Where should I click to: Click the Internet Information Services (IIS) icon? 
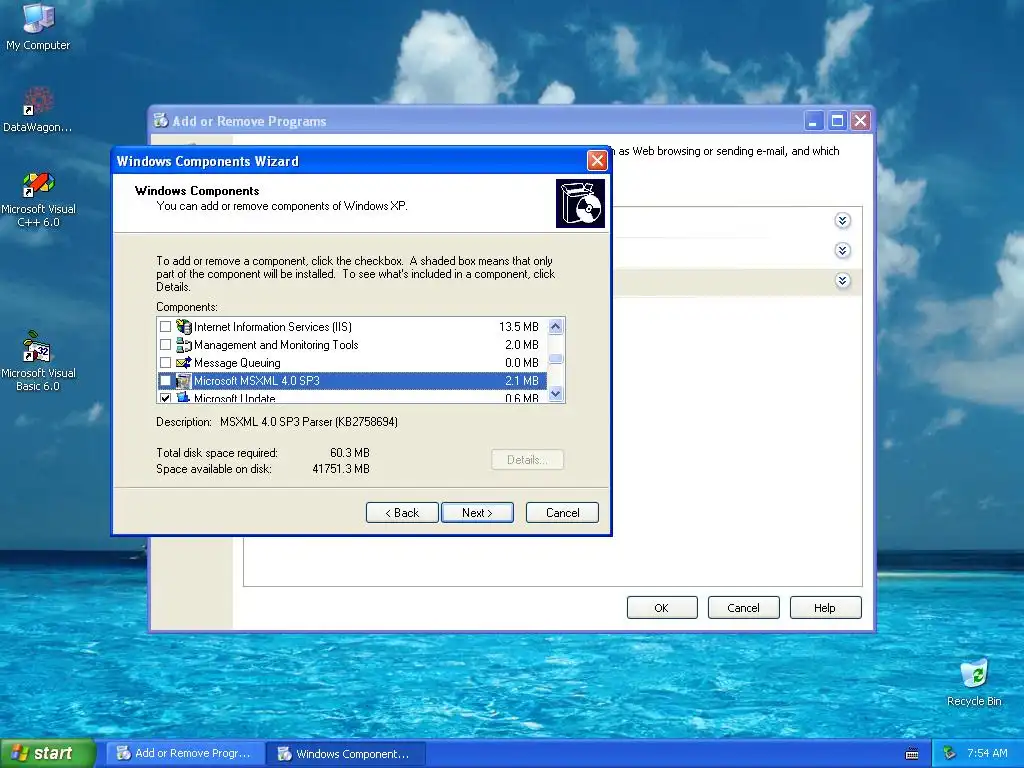click(x=184, y=327)
